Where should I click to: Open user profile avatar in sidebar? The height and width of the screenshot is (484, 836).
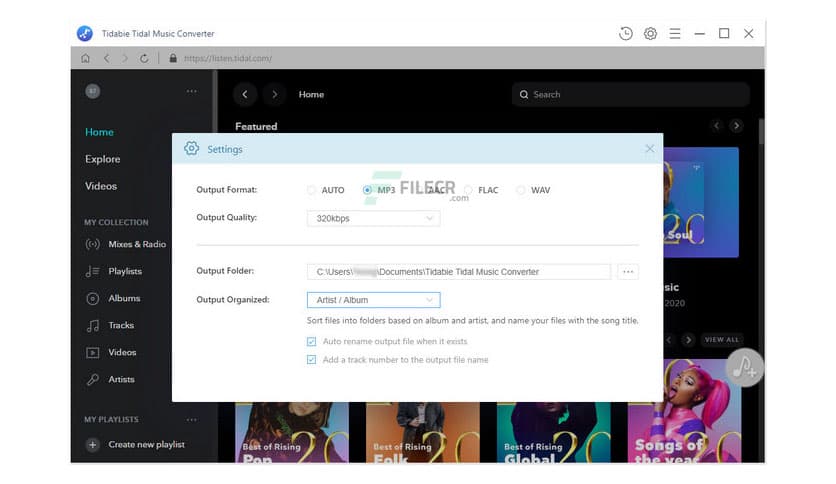pos(93,91)
